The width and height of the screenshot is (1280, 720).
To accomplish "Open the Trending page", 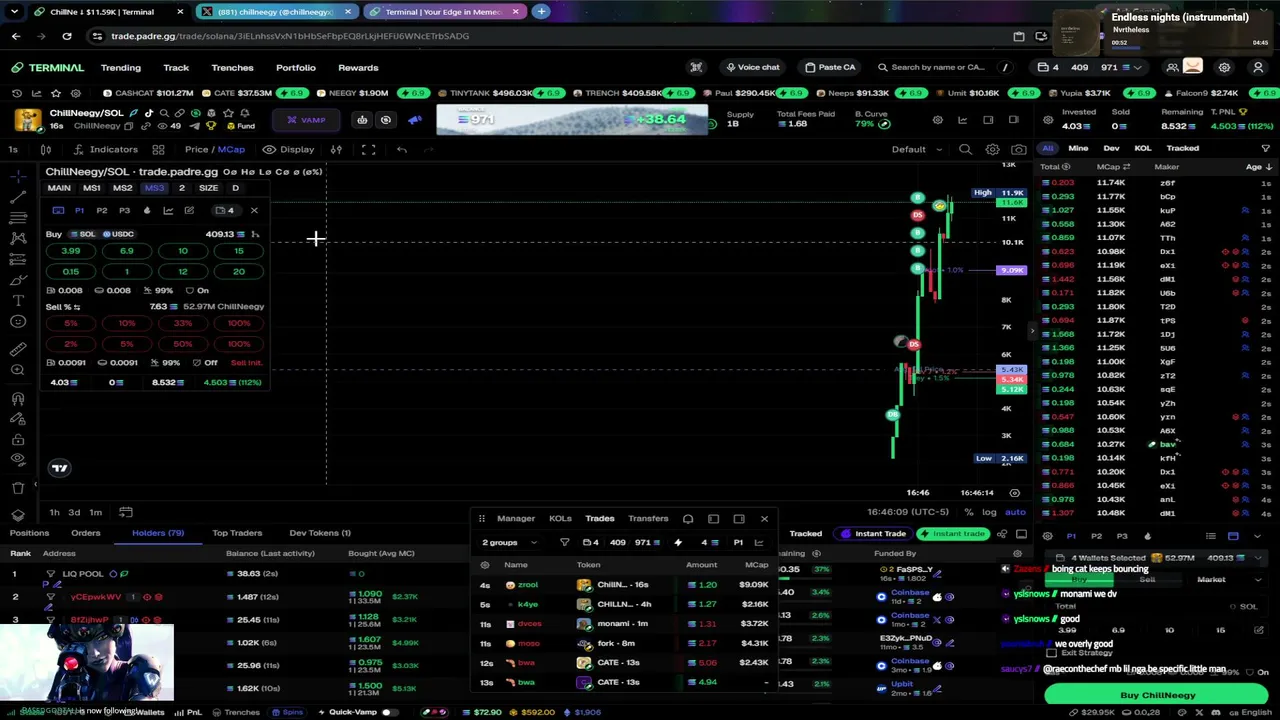I will pyautogui.click(x=120, y=68).
